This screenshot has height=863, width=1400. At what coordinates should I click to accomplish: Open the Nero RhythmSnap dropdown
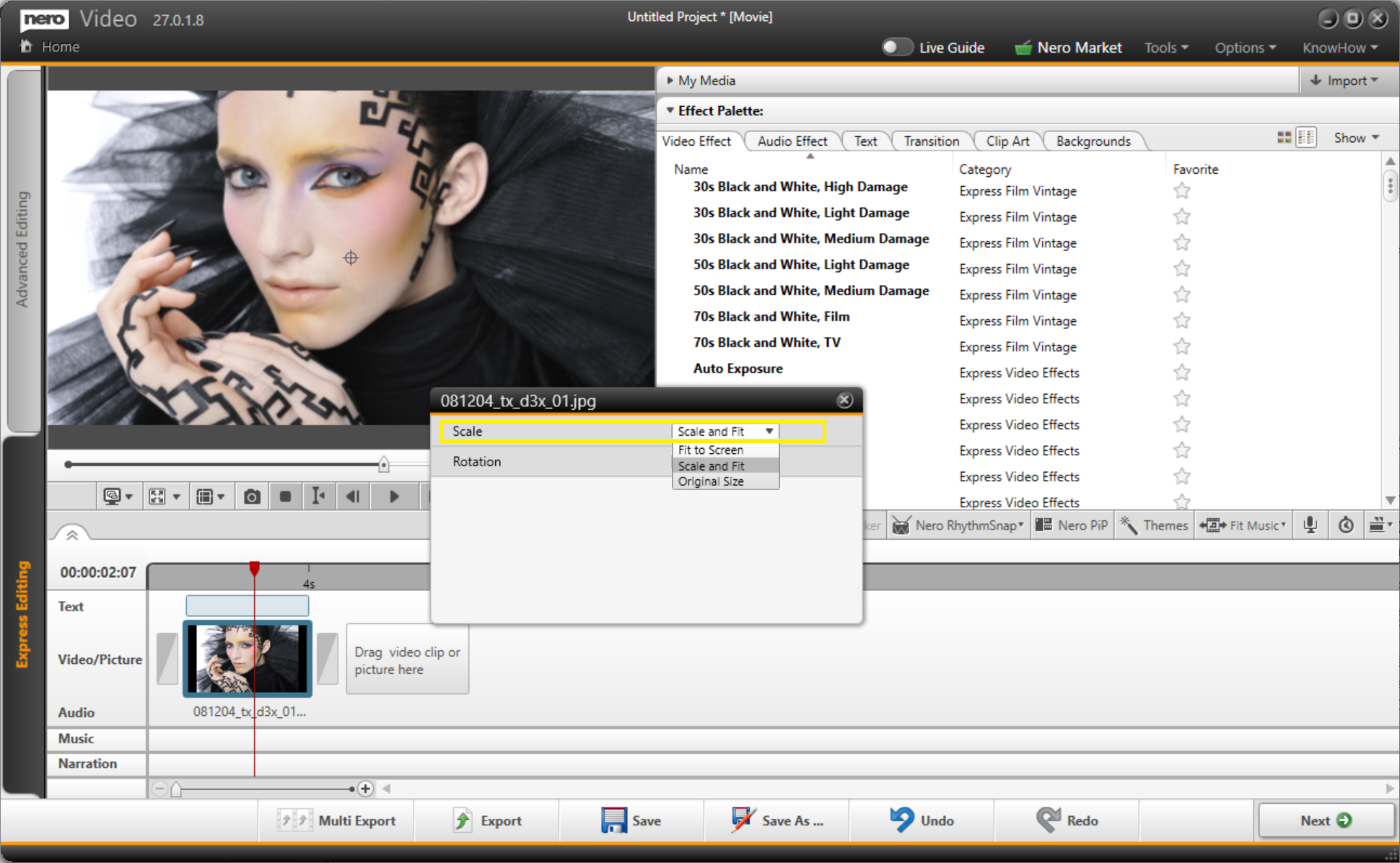coord(960,525)
